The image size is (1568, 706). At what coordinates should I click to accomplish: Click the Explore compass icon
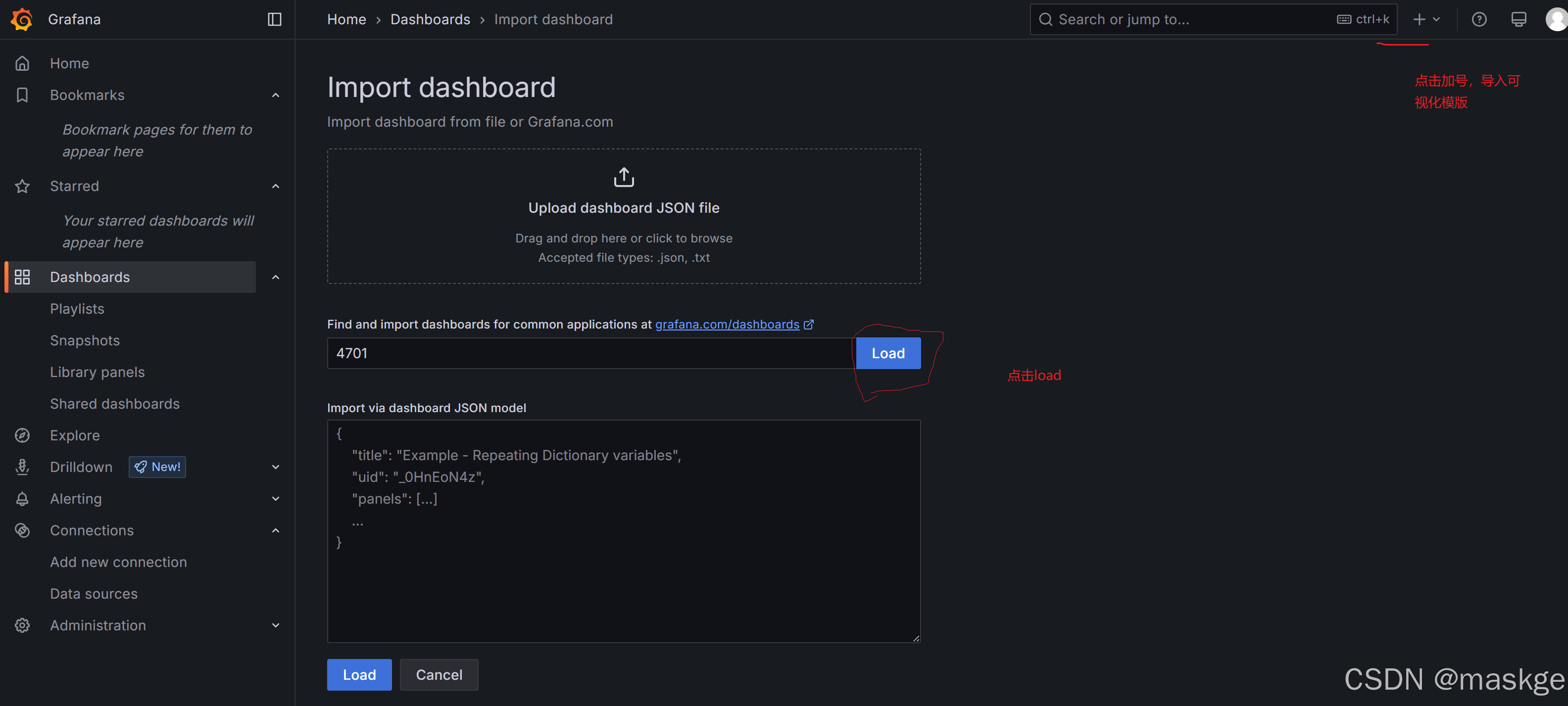pyautogui.click(x=23, y=435)
